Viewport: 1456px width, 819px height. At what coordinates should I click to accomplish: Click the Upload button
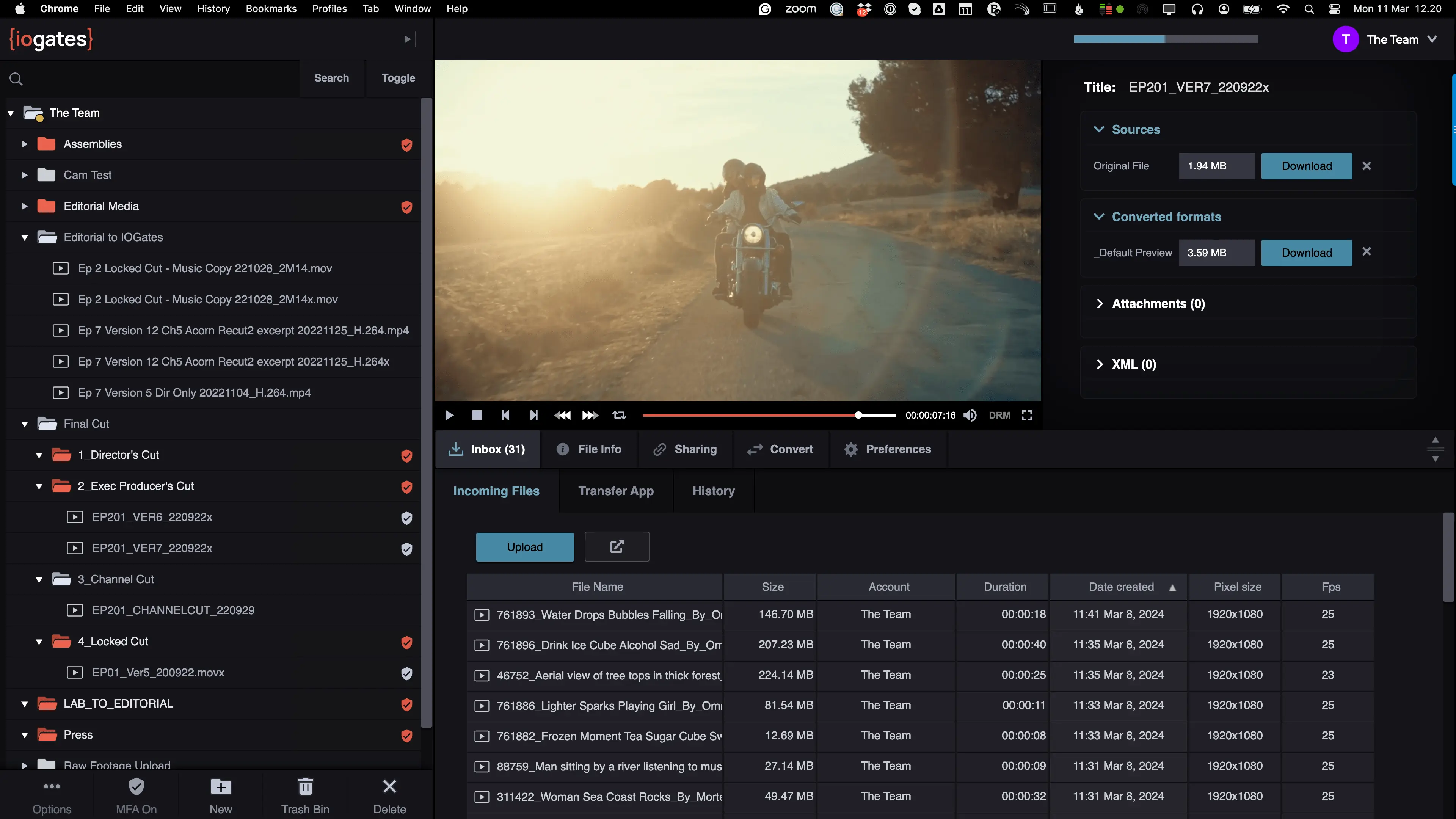[x=524, y=546]
